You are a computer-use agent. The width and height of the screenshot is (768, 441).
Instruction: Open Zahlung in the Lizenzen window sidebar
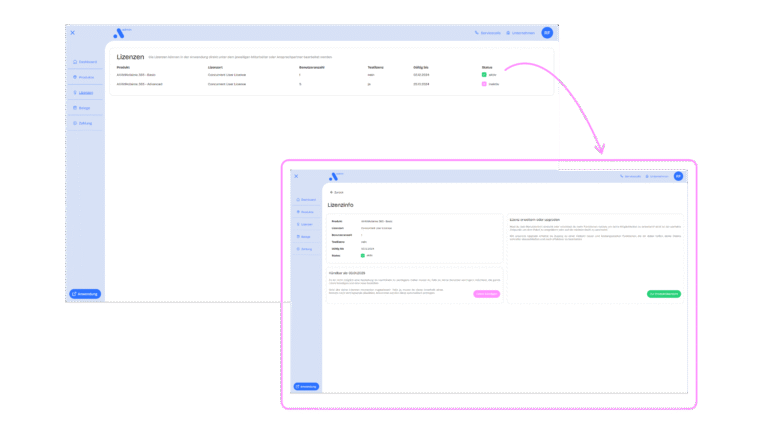pyautogui.click(x=85, y=123)
